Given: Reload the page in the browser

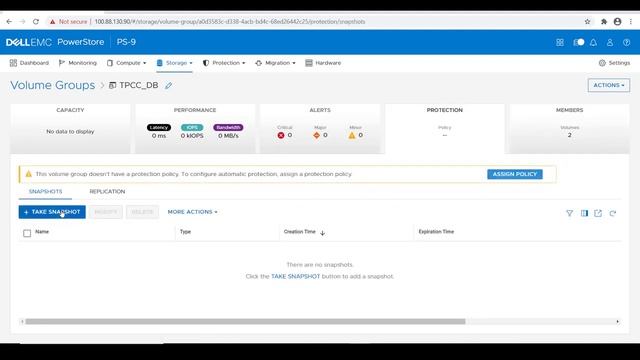Looking at the screenshot, I should 36,22.
